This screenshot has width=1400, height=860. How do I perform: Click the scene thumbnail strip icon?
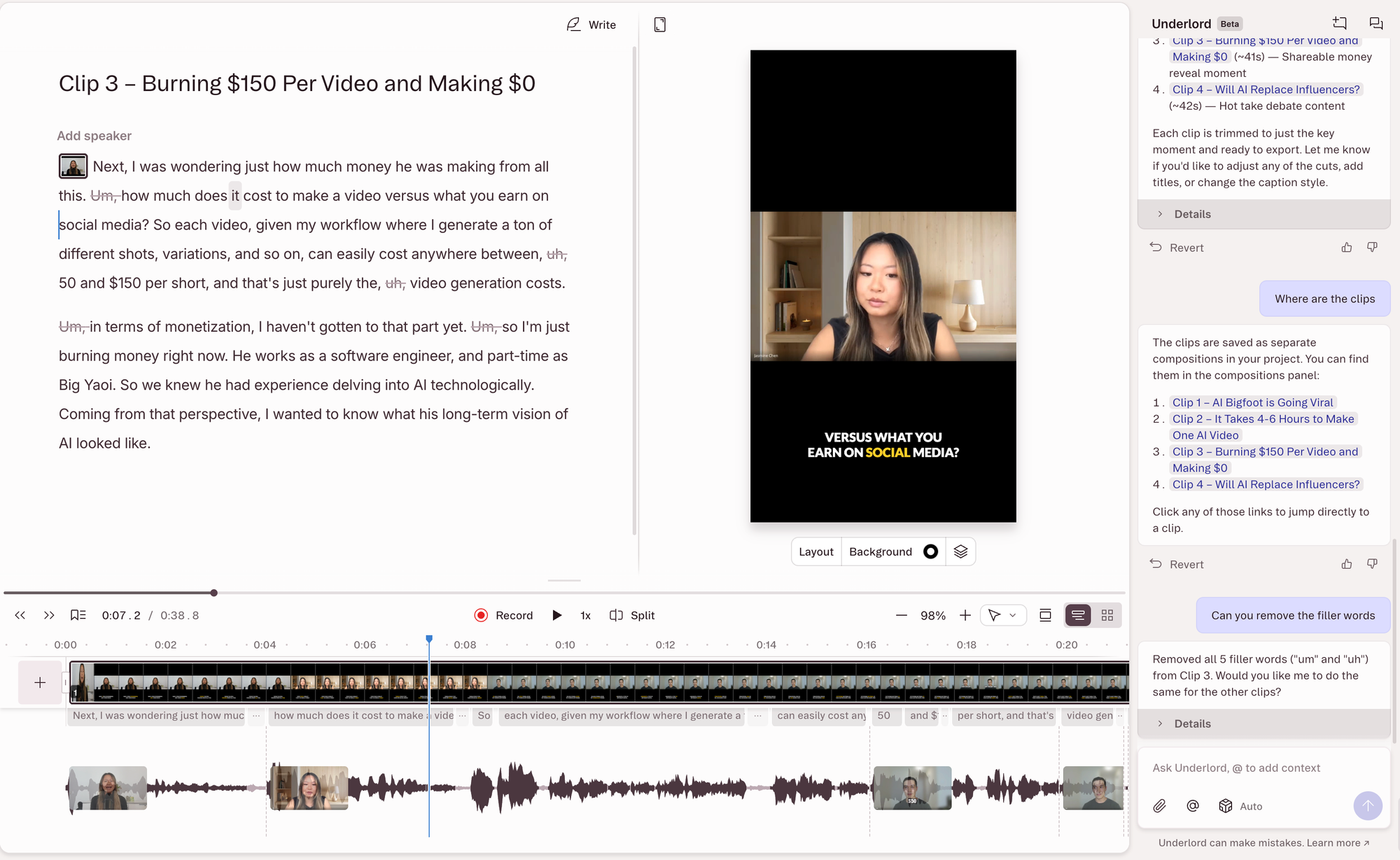point(1045,615)
